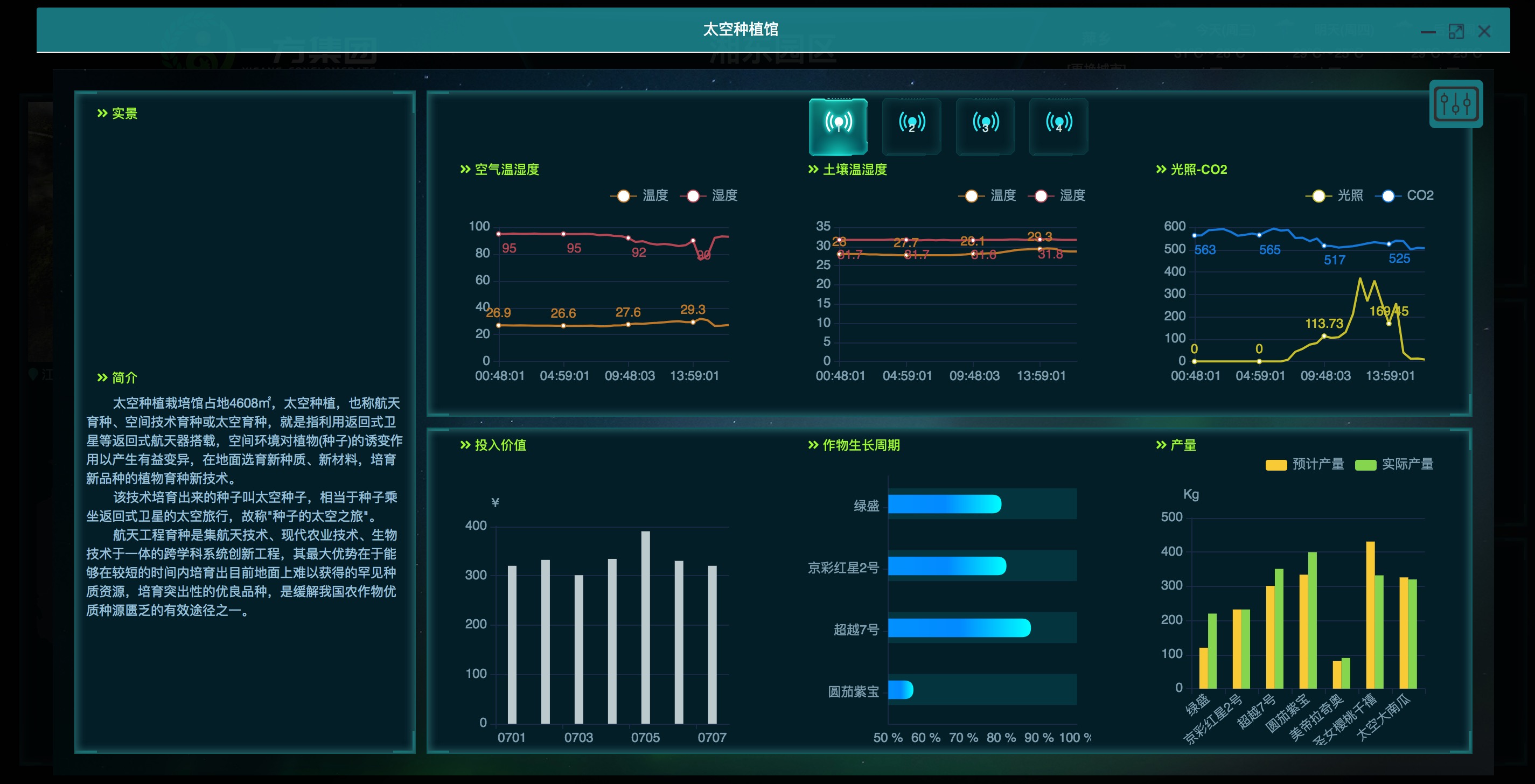Click the 27.7 soil temperature label
Viewport: 1535px width, 784px height.
(x=906, y=242)
